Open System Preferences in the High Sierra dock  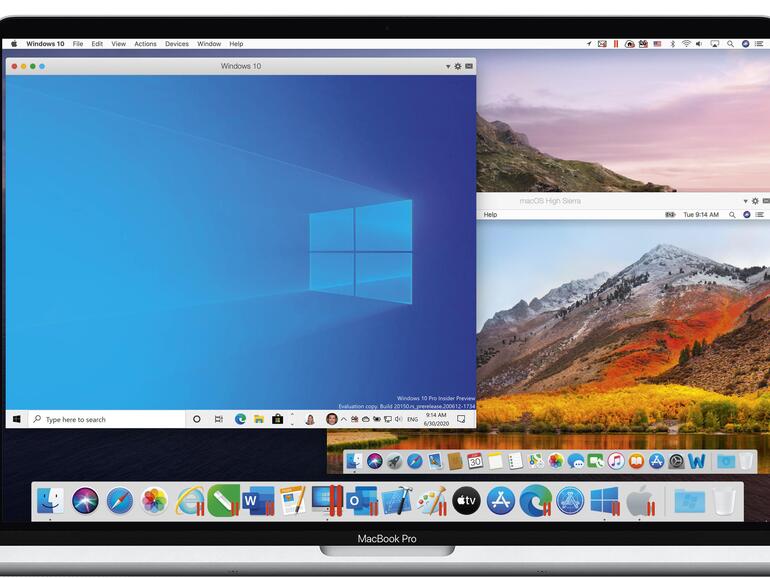point(676,461)
